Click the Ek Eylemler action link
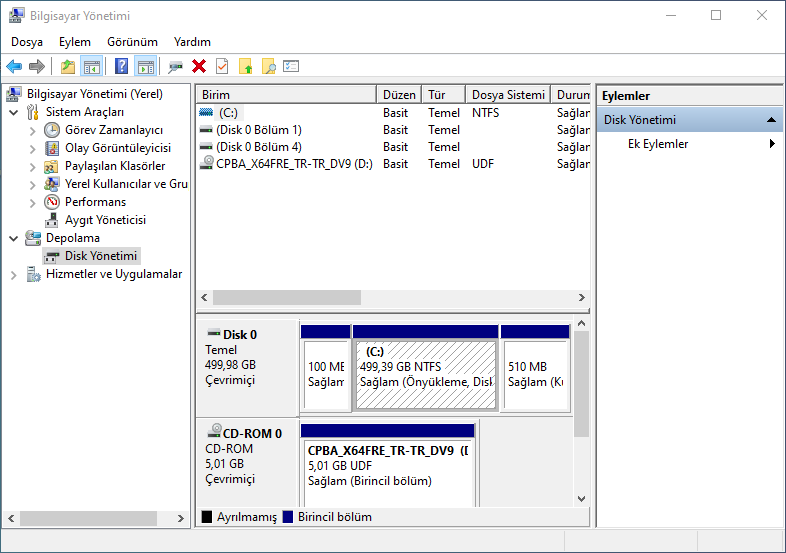786x553 pixels. pos(658,144)
